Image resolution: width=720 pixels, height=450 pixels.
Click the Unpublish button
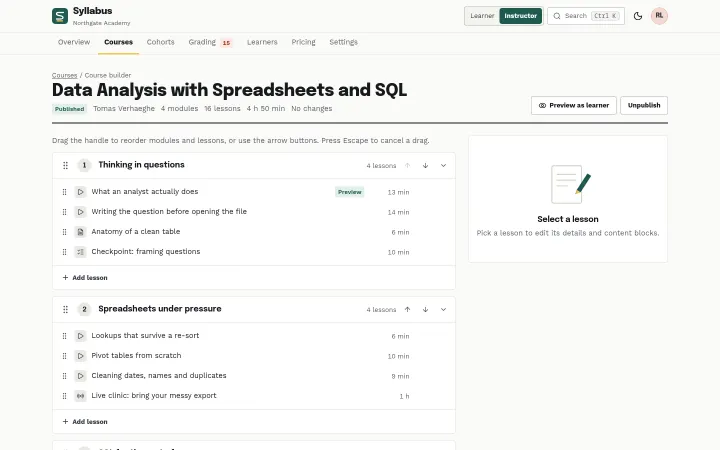(x=644, y=106)
